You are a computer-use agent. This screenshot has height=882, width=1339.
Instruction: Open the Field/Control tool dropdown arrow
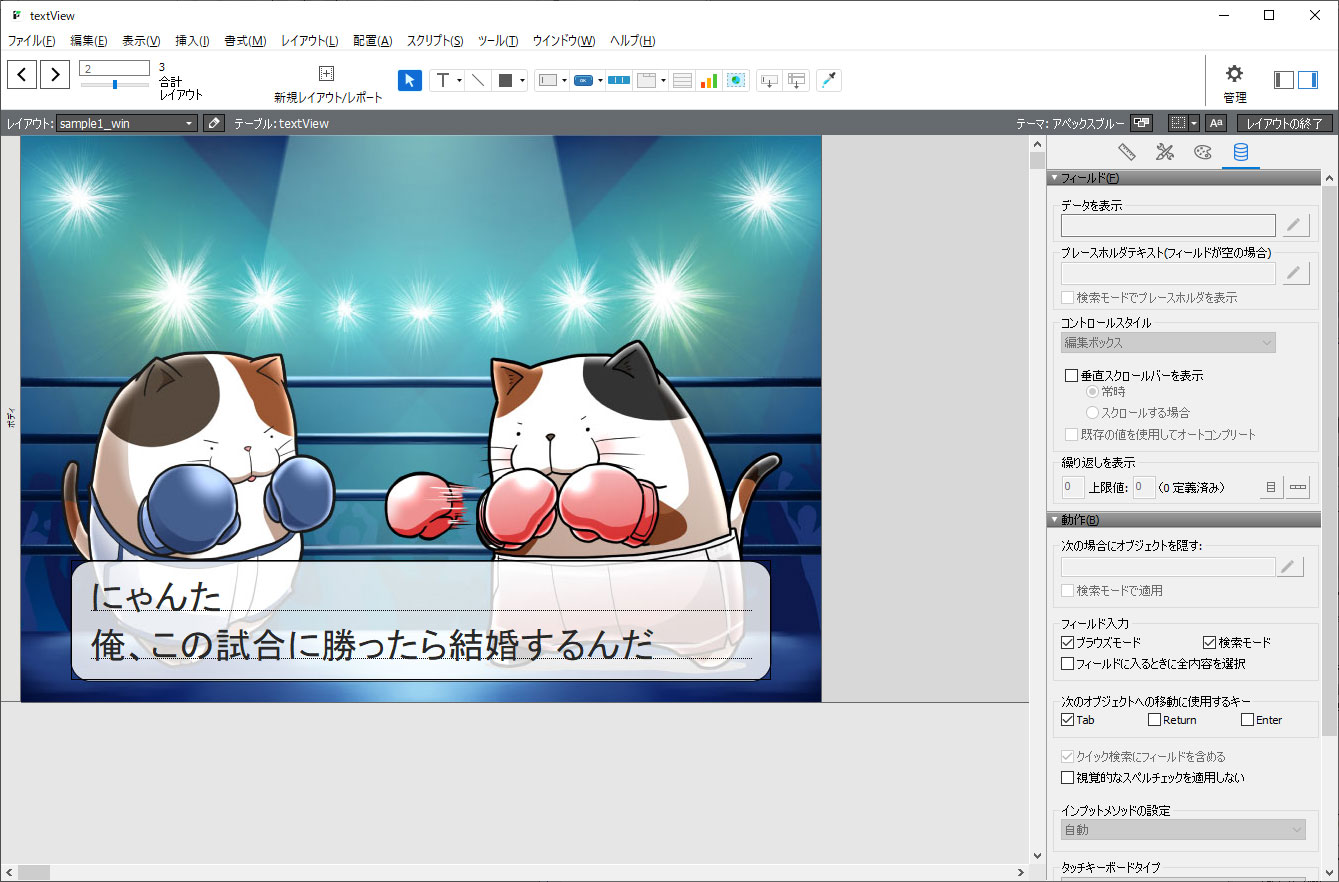(564, 81)
